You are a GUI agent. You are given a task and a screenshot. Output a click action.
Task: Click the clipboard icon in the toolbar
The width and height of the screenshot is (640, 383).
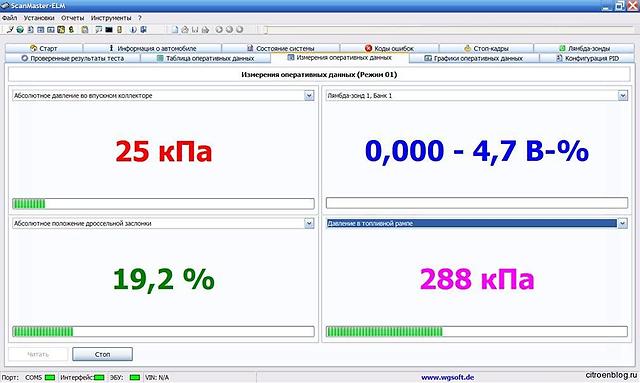tap(85, 29)
